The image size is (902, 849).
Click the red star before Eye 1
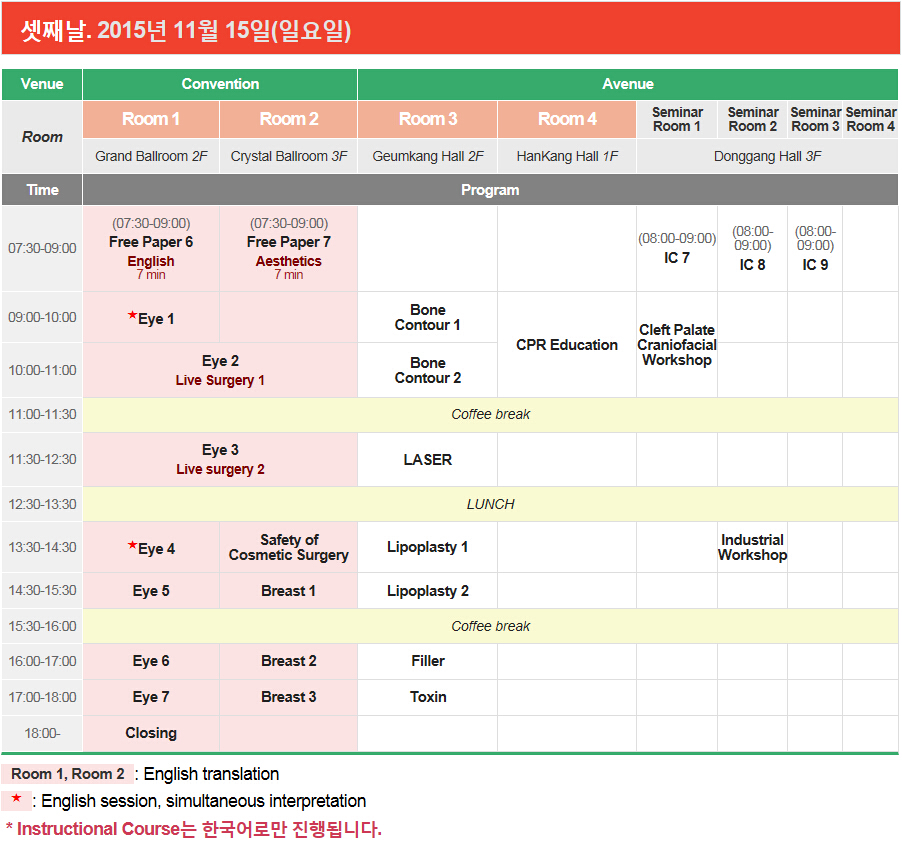132,315
